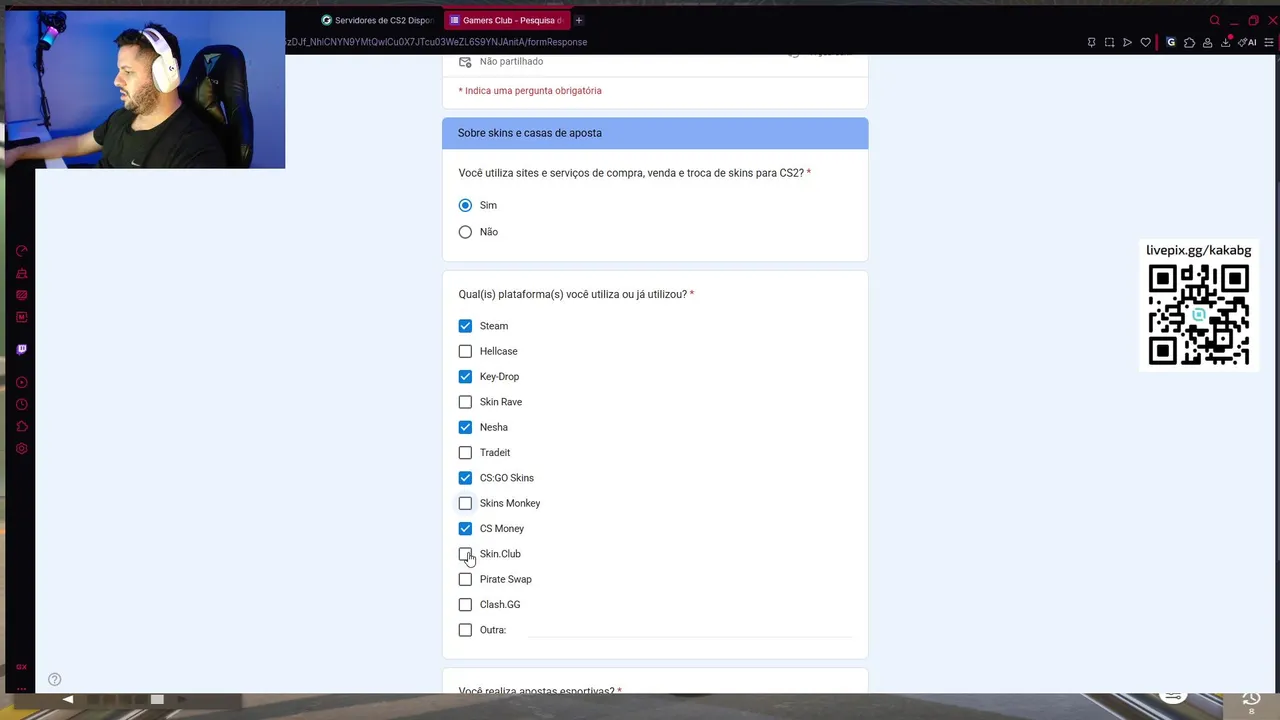The height and width of the screenshot is (720, 1280).
Task: Select the Não radio option
Action: pos(465,232)
